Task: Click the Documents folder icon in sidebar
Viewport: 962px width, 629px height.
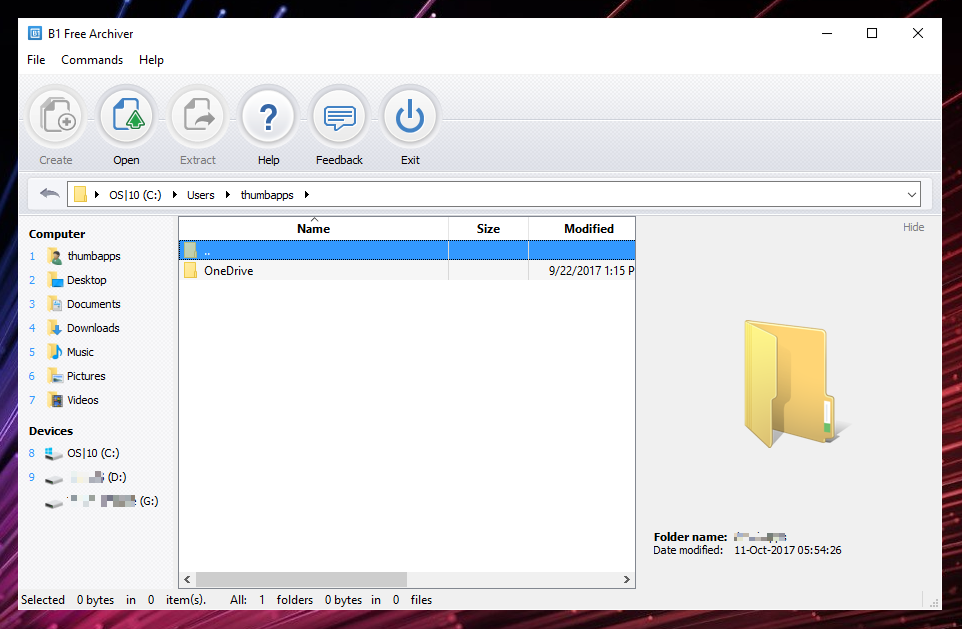Action: (x=55, y=304)
